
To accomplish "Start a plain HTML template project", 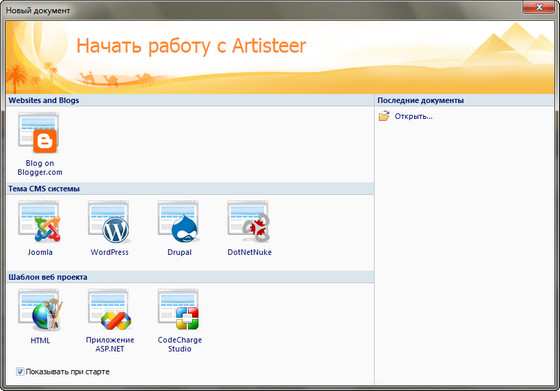I will [x=40, y=309].
